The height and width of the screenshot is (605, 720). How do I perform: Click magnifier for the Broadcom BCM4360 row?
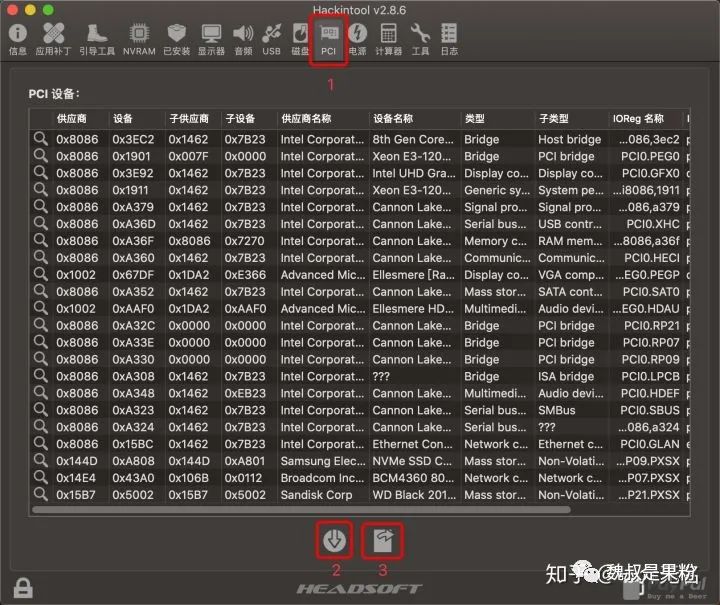(40, 477)
